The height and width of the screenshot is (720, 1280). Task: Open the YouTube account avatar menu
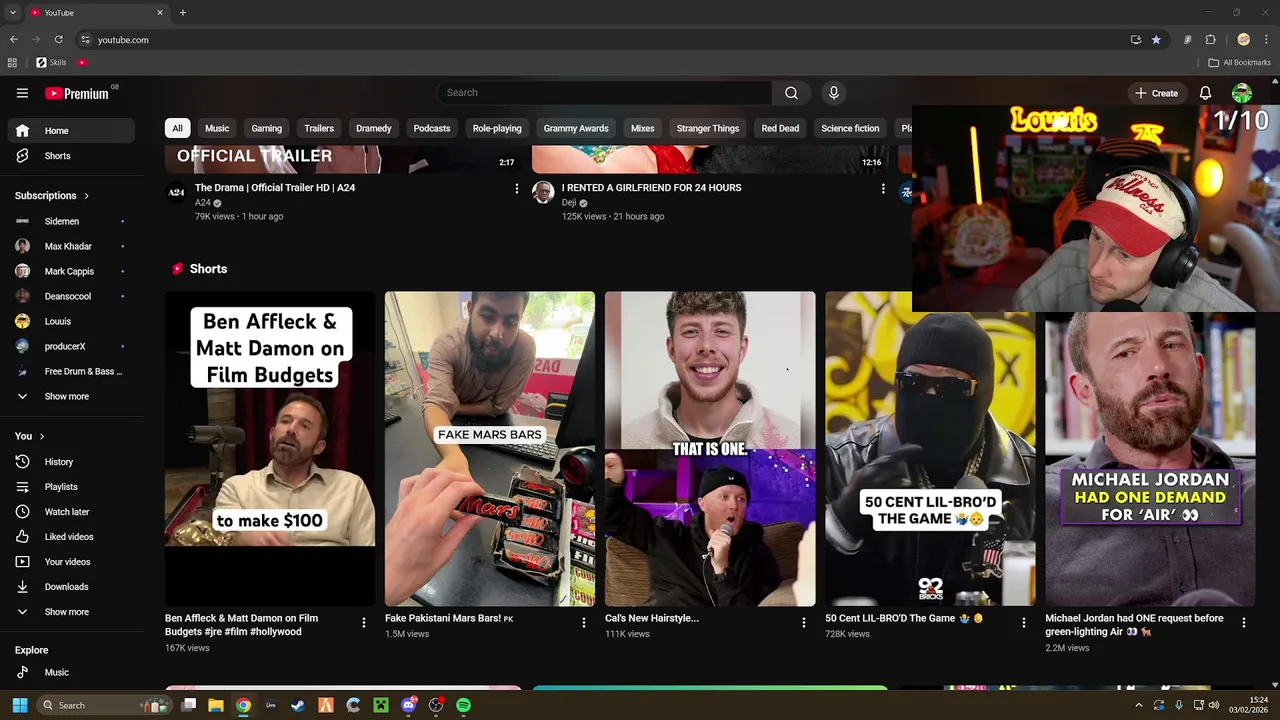(1242, 93)
